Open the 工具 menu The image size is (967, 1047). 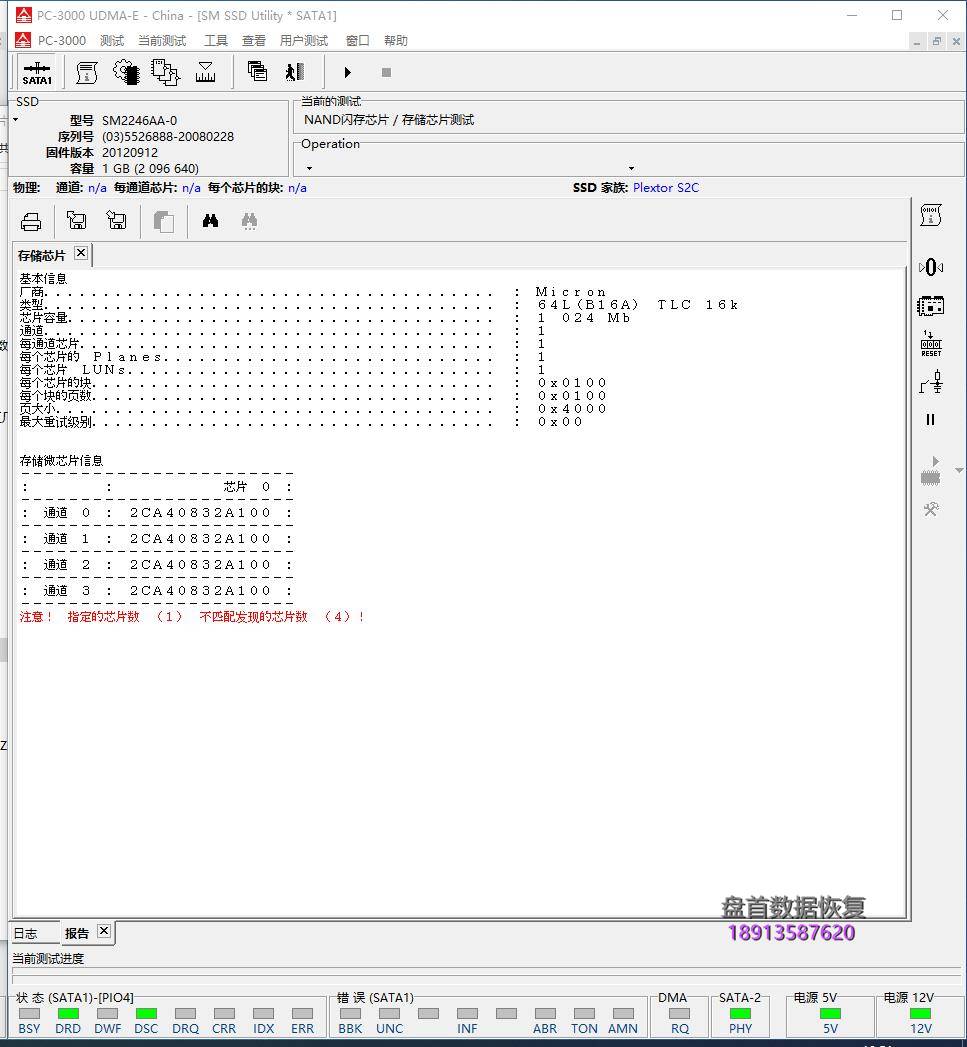click(216, 41)
